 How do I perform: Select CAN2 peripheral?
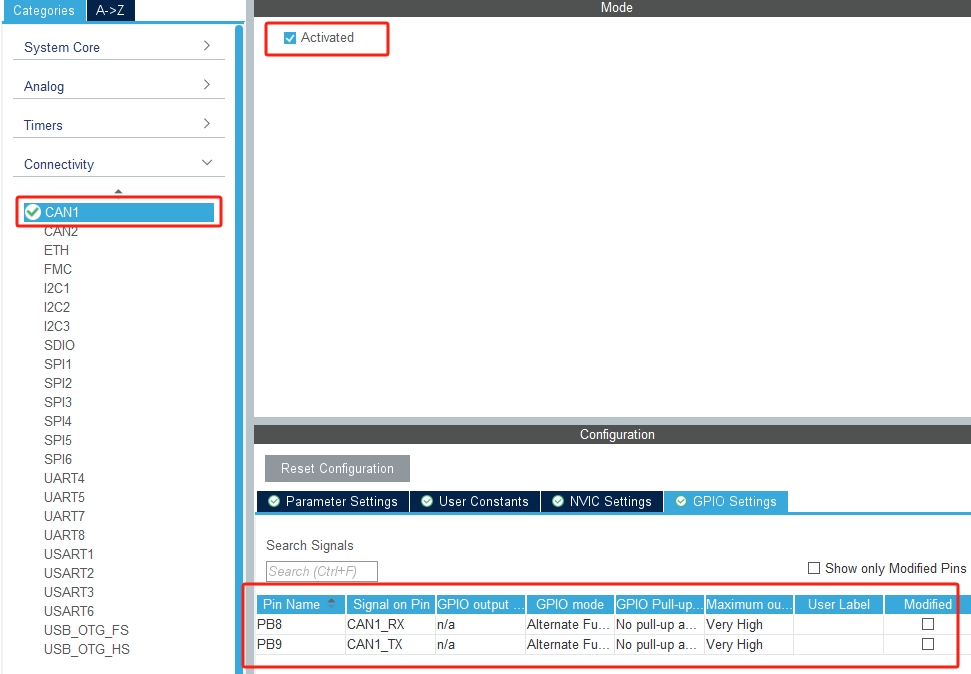click(x=61, y=232)
